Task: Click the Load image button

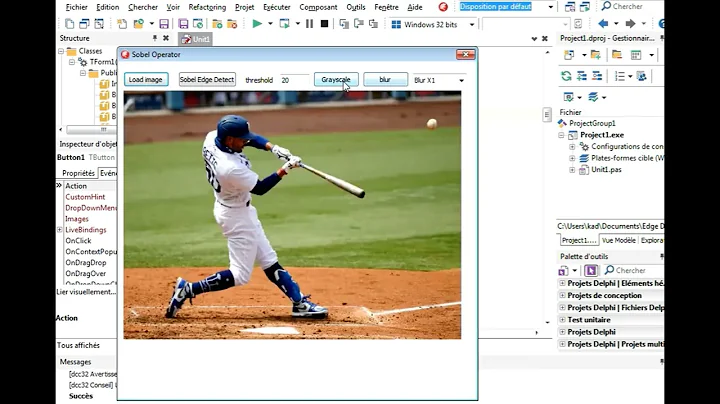Action: point(146,79)
